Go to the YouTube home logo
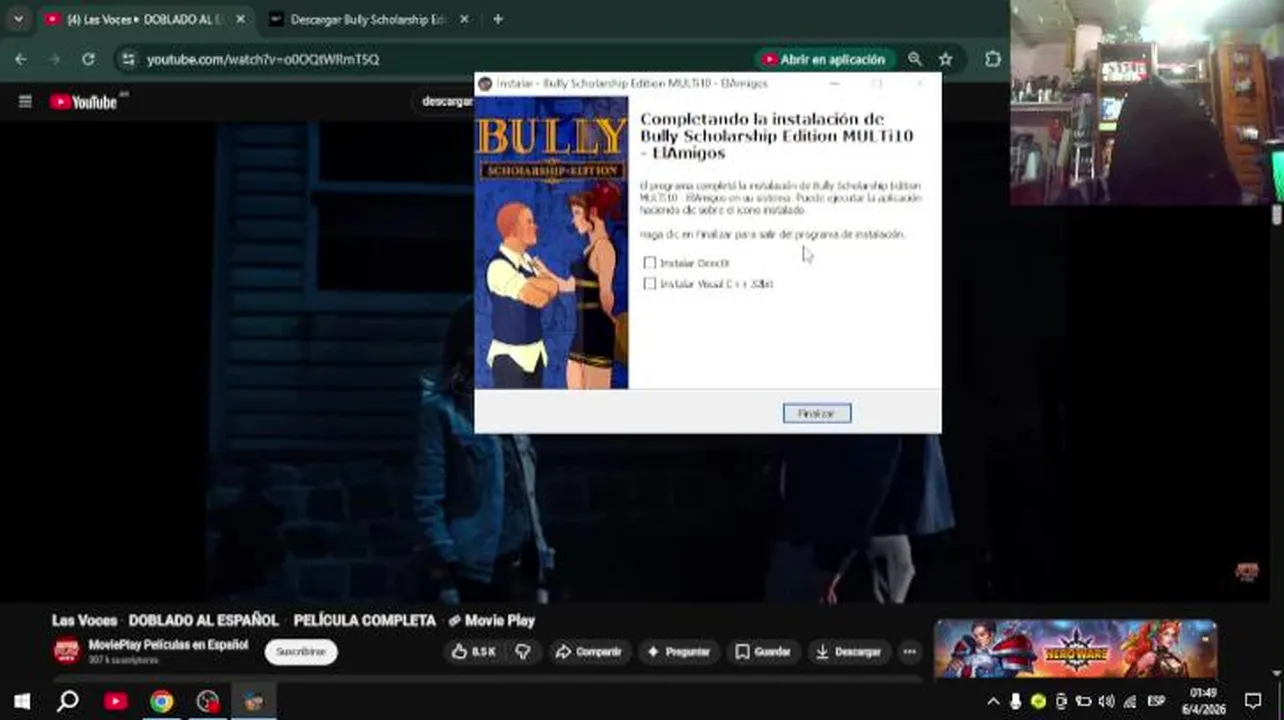 (x=86, y=101)
